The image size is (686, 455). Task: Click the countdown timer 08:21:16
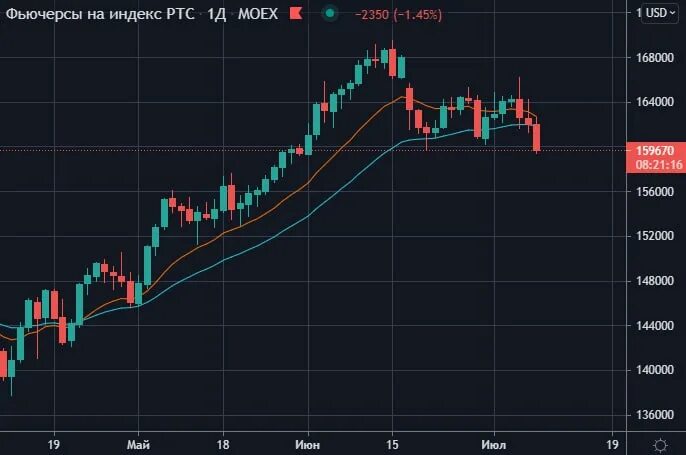click(659, 165)
